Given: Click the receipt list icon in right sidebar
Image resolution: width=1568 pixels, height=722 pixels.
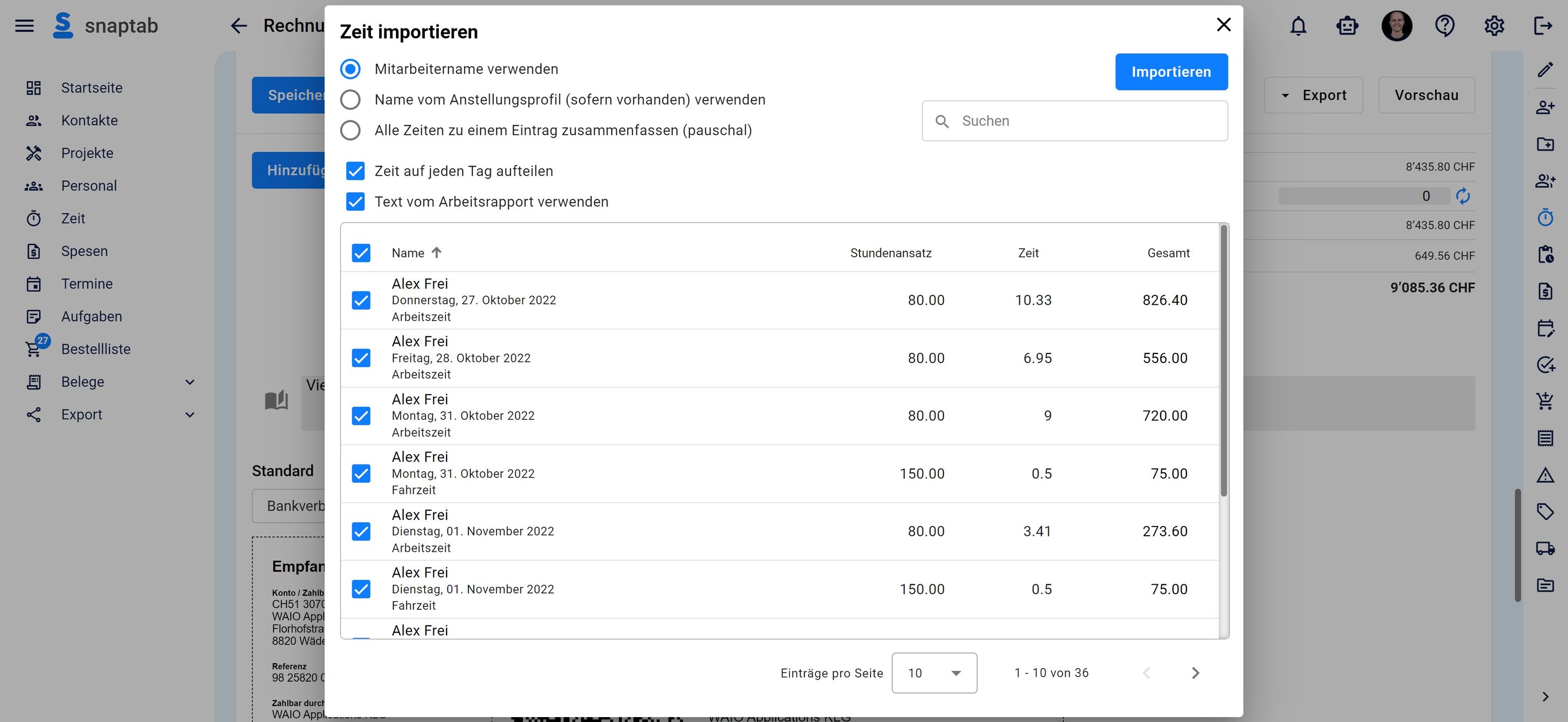Looking at the screenshot, I should click(1545, 438).
